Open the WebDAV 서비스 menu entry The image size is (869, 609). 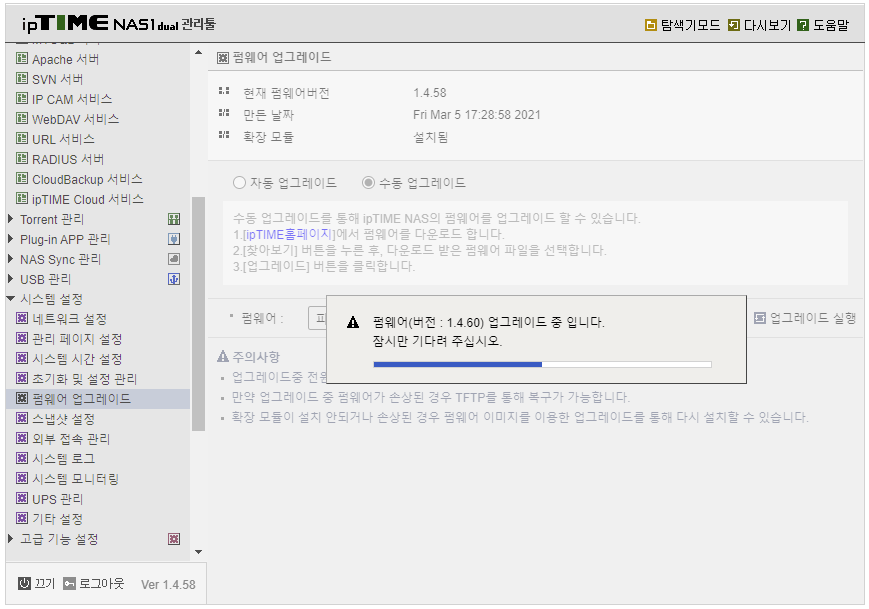coord(75,119)
